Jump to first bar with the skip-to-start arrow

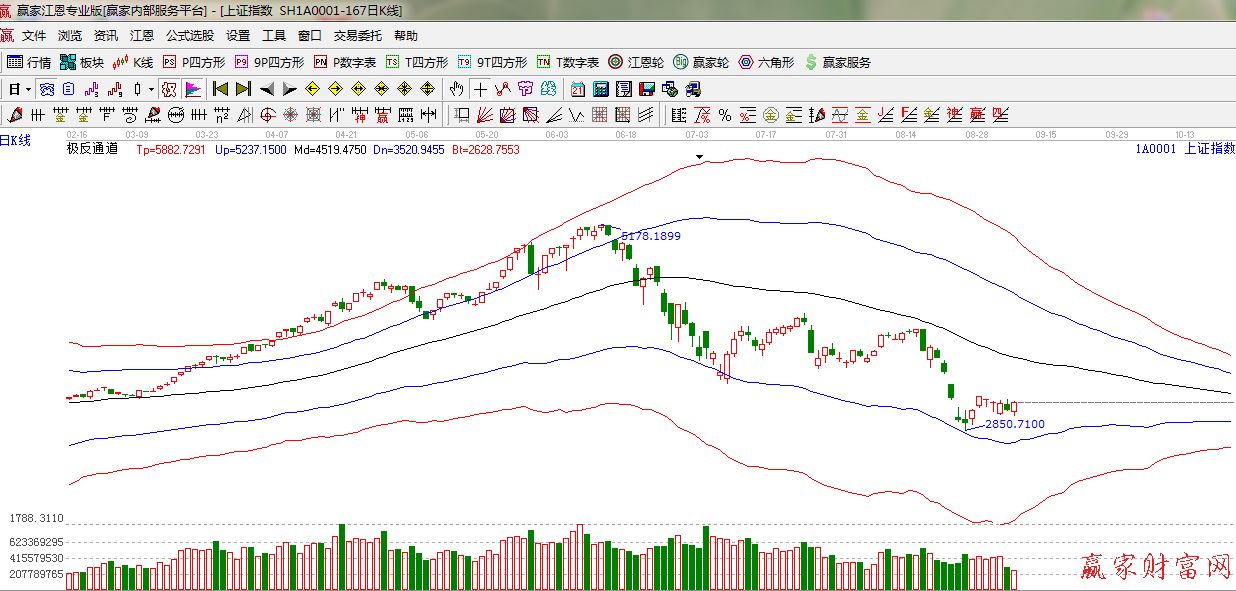pos(221,89)
